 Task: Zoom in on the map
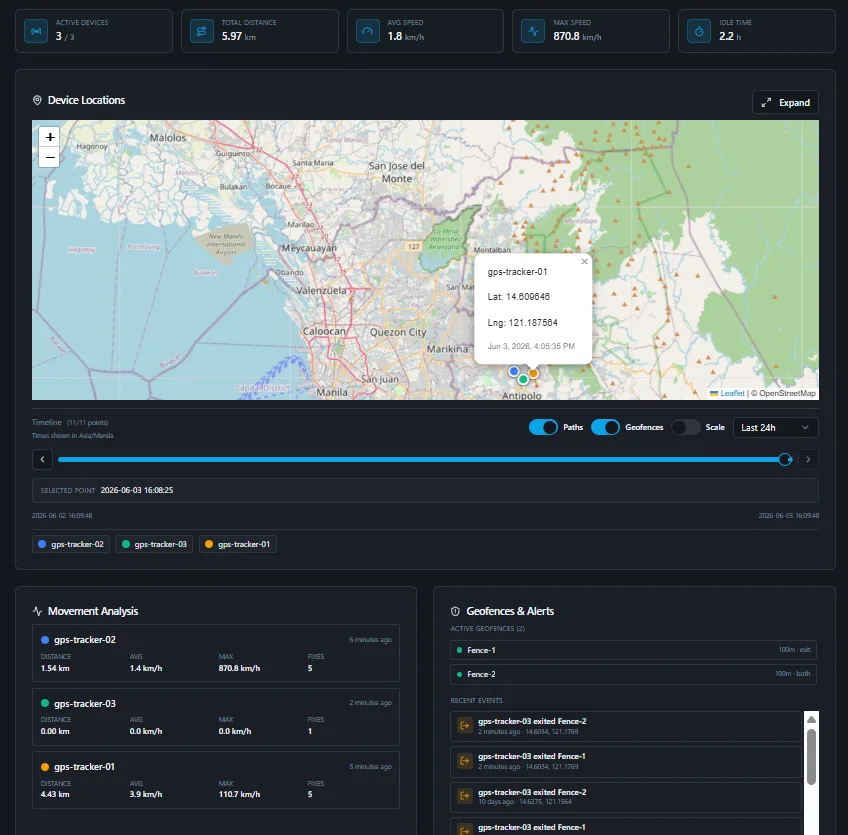[x=50, y=137]
